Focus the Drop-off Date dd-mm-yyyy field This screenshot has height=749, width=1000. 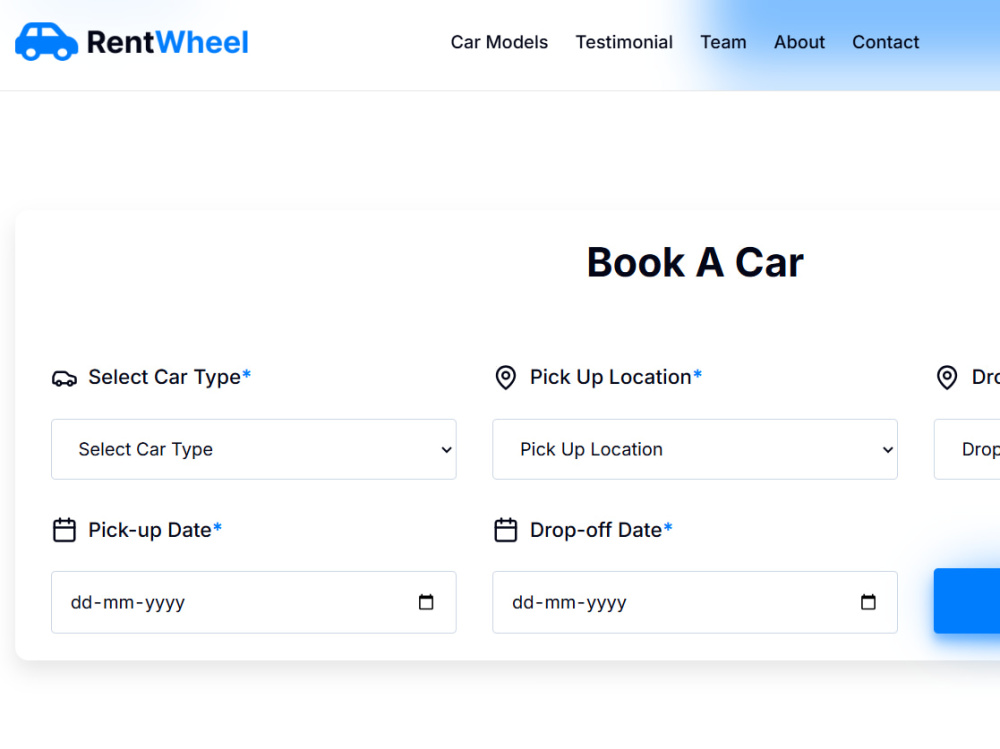click(x=695, y=602)
